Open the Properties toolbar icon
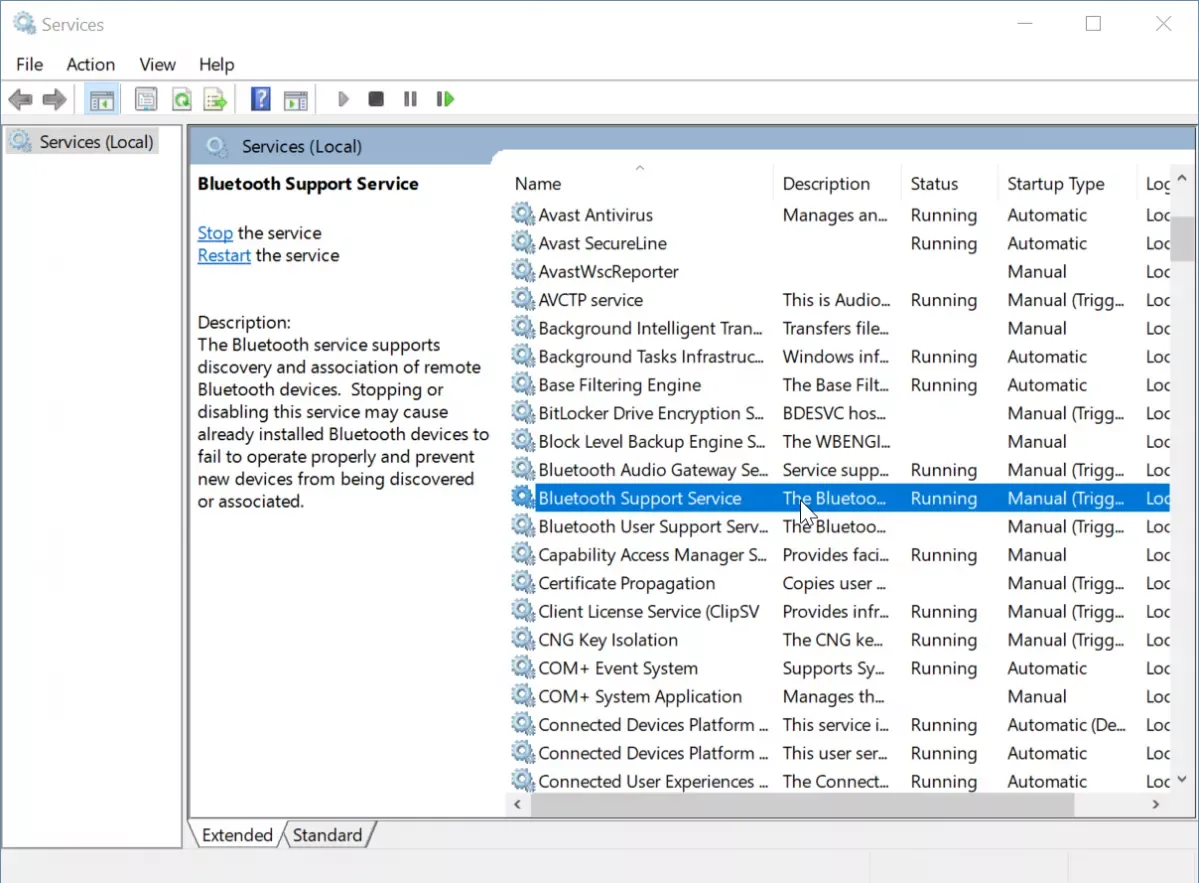1199x883 pixels. click(145, 99)
